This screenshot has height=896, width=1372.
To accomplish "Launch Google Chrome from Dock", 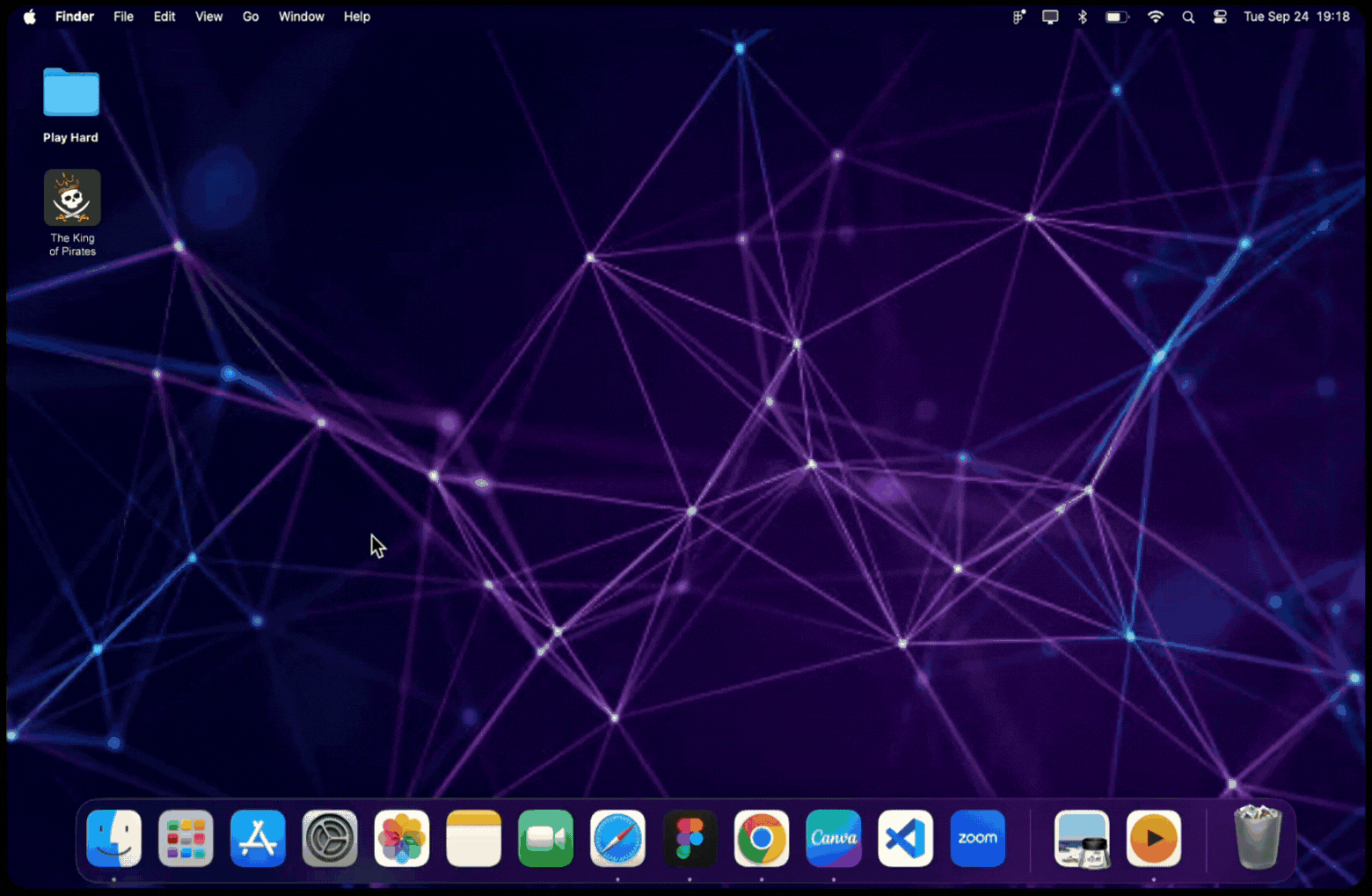I will [x=762, y=838].
